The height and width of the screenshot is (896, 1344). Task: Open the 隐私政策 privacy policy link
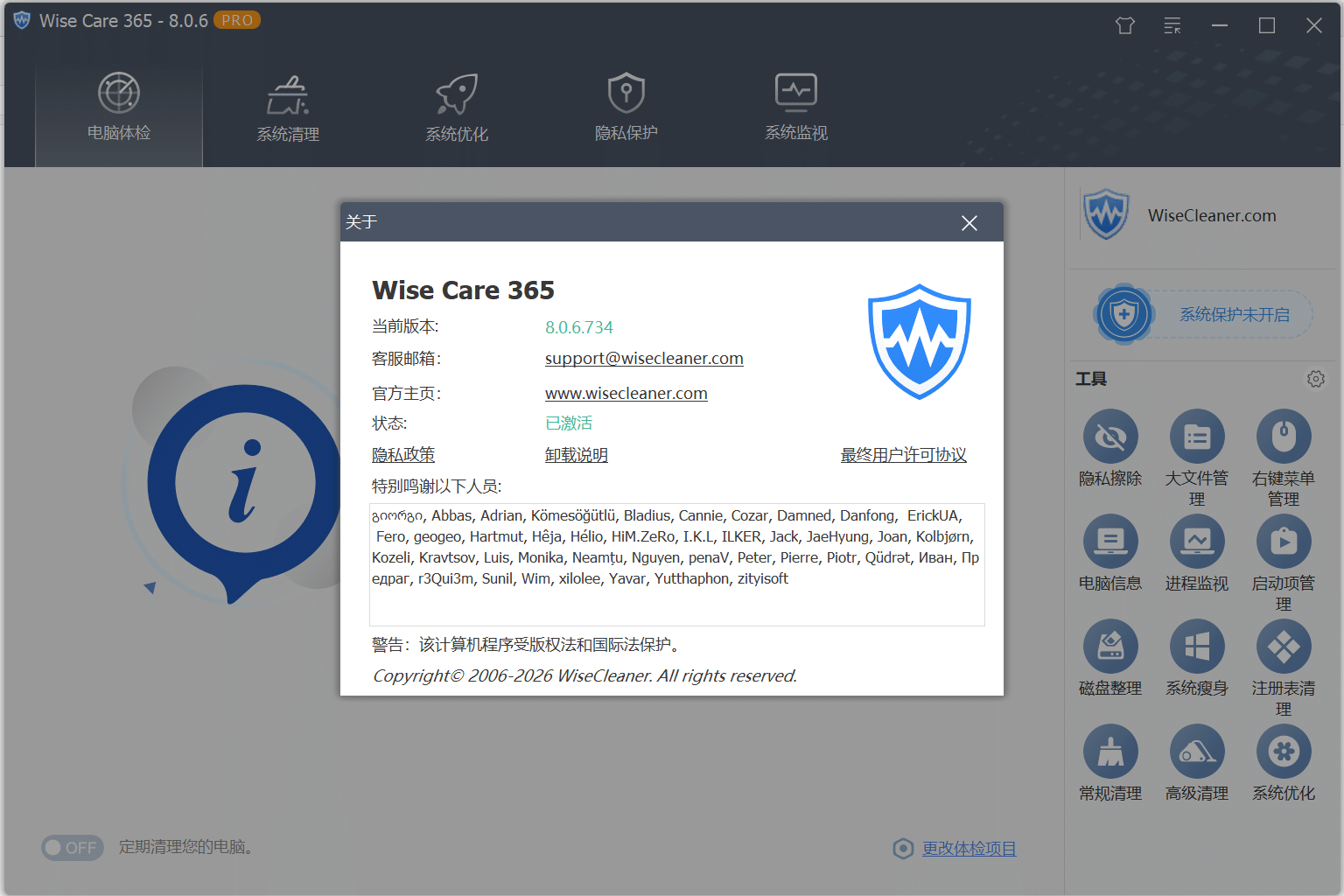(403, 455)
